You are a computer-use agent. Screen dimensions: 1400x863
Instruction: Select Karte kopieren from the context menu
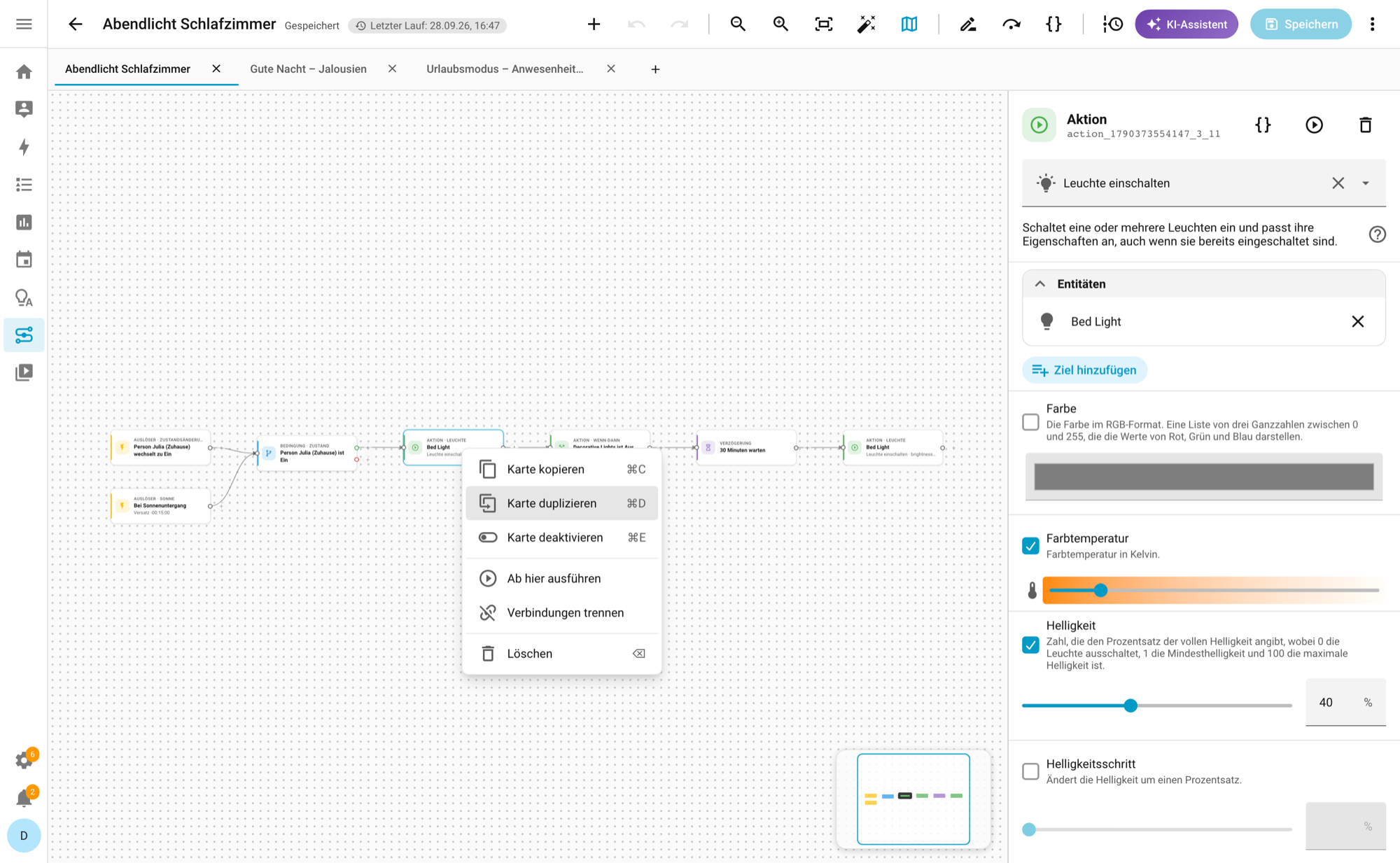click(x=561, y=469)
